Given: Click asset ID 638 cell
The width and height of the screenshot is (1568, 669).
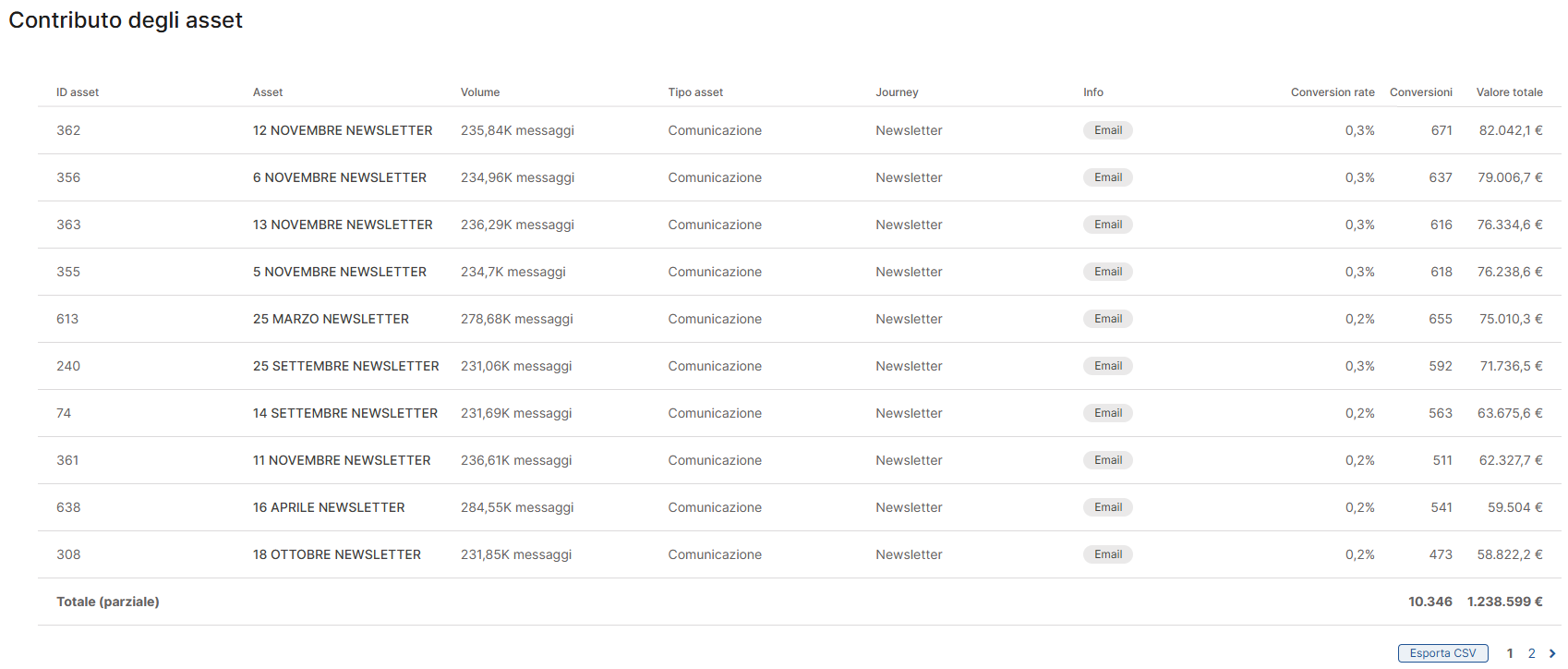Looking at the screenshot, I should click(x=68, y=507).
